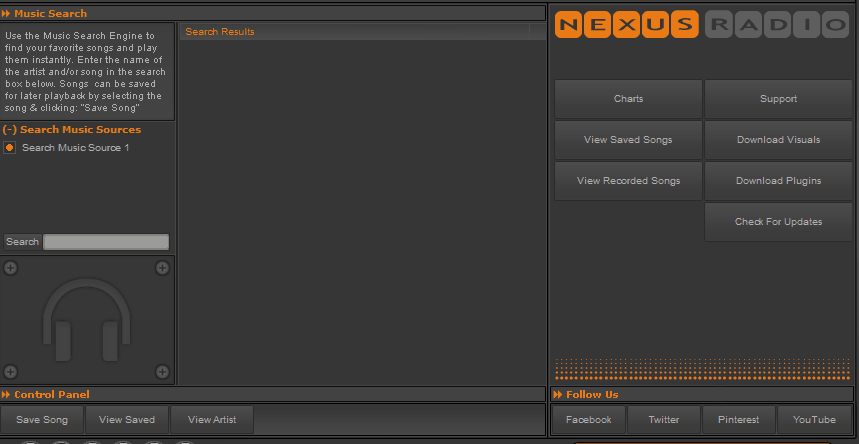Screen dimensions: 859x444
Task: Click Download Visuals button
Action: (778, 140)
